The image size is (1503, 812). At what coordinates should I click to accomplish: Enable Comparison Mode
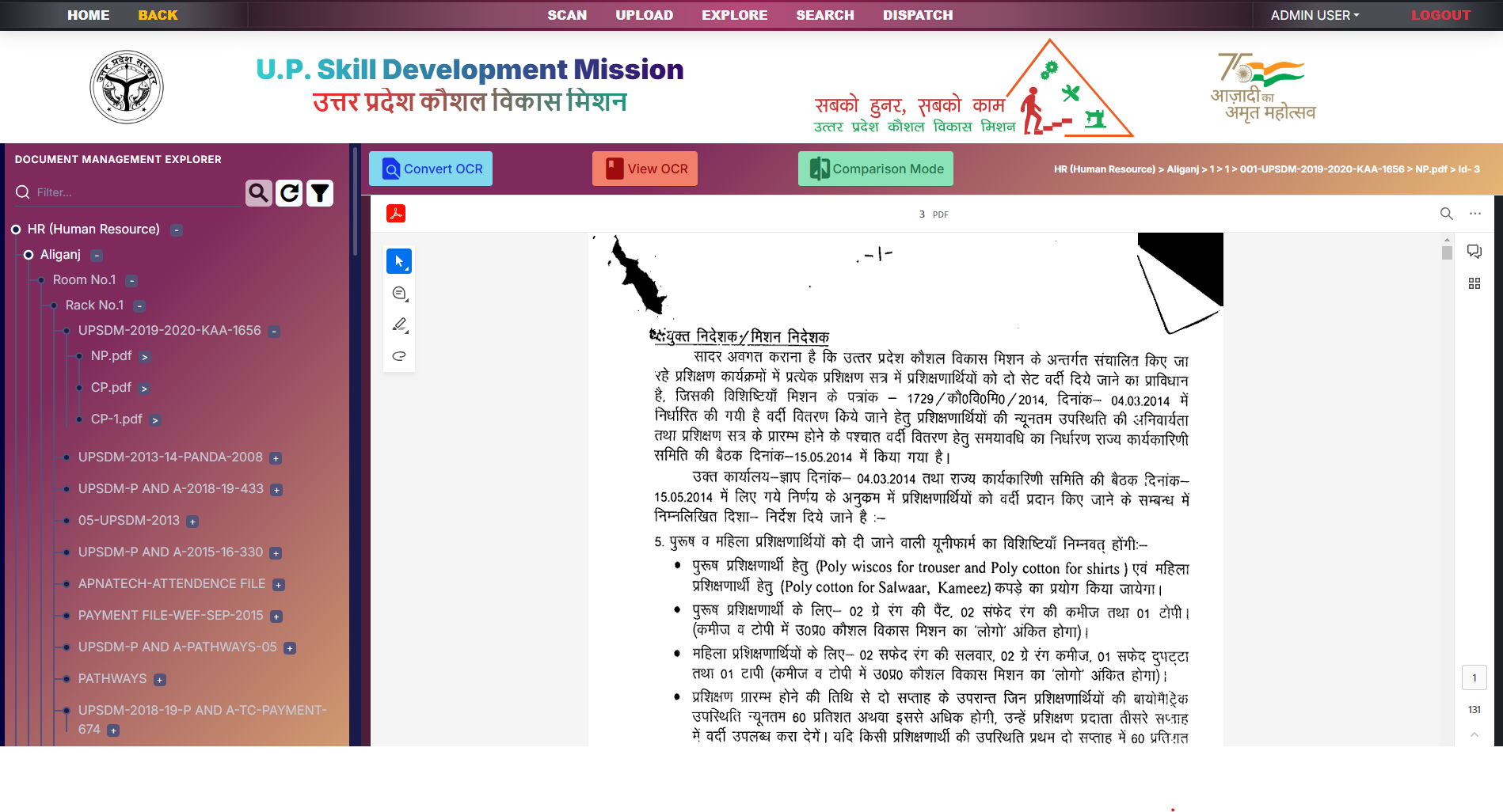click(x=876, y=169)
